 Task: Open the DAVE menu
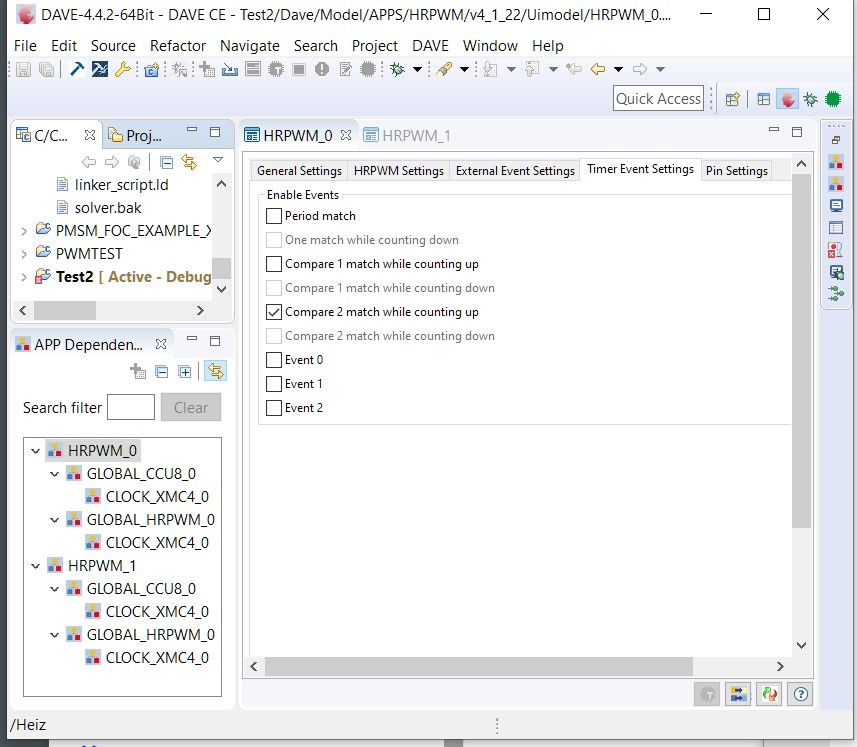click(x=430, y=46)
